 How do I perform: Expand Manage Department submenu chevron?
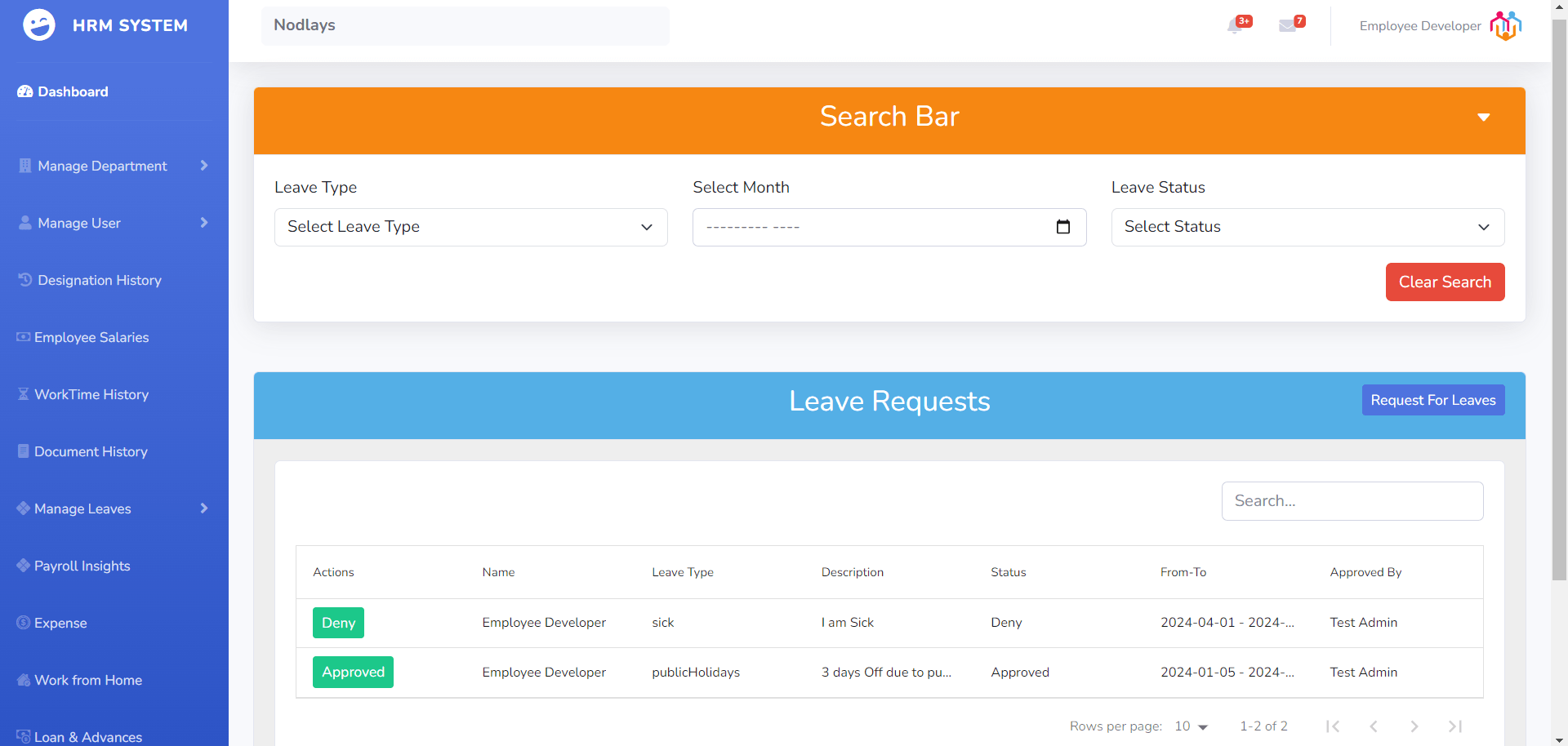pyautogui.click(x=204, y=166)
